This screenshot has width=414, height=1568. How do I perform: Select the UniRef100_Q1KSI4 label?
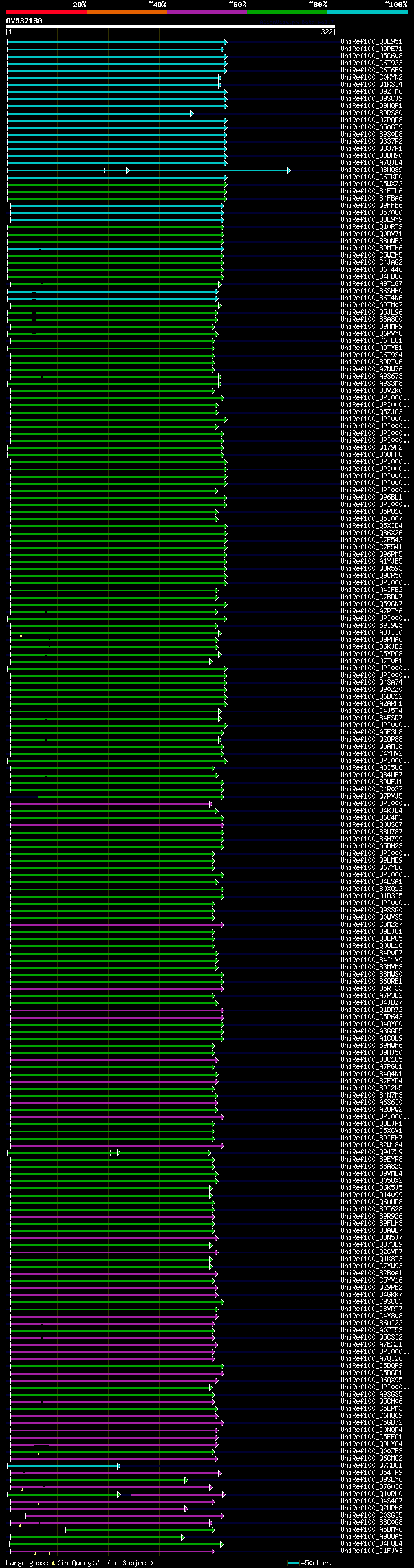tap(371, 85)
